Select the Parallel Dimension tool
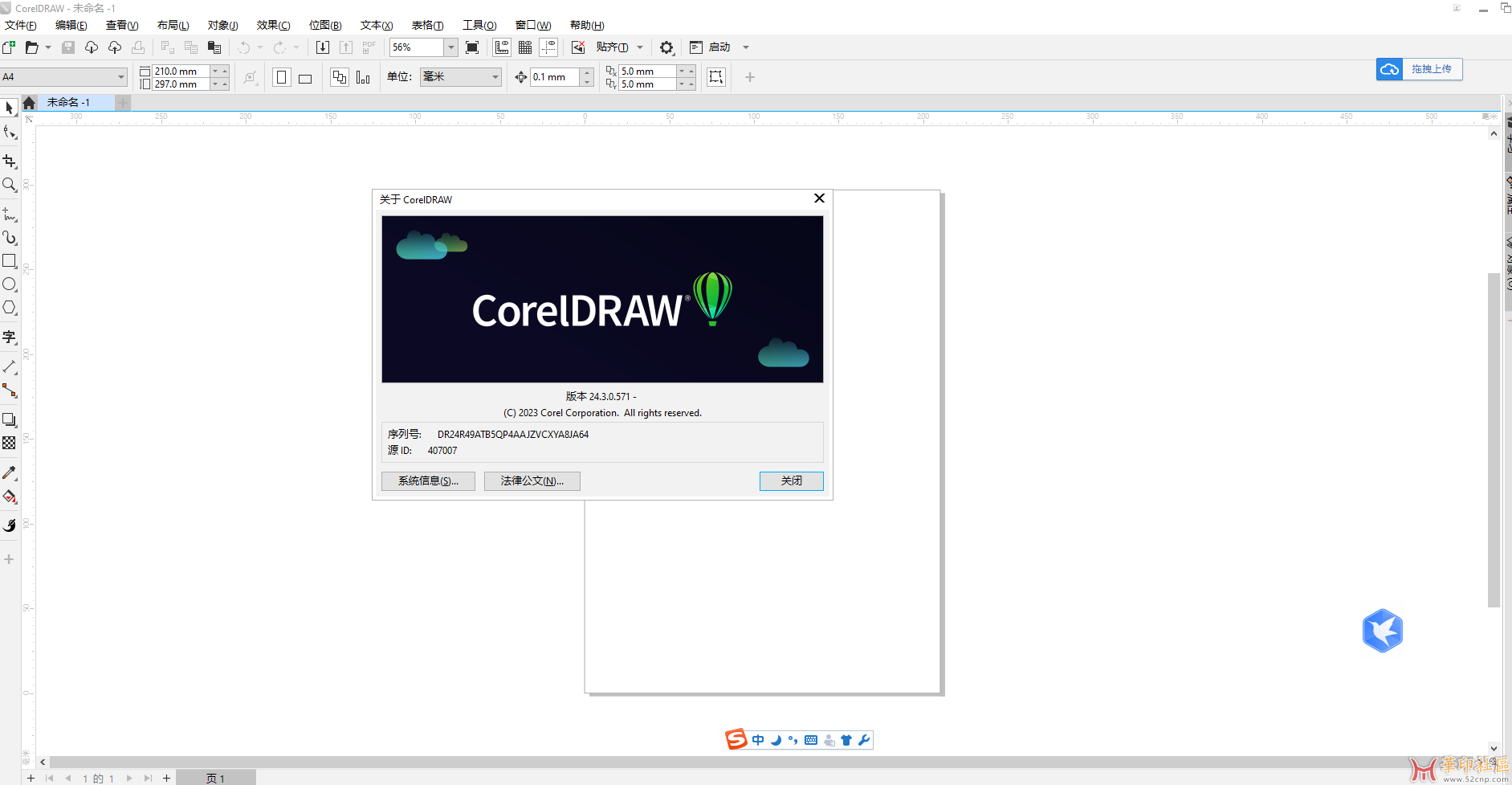 [10, 367]
